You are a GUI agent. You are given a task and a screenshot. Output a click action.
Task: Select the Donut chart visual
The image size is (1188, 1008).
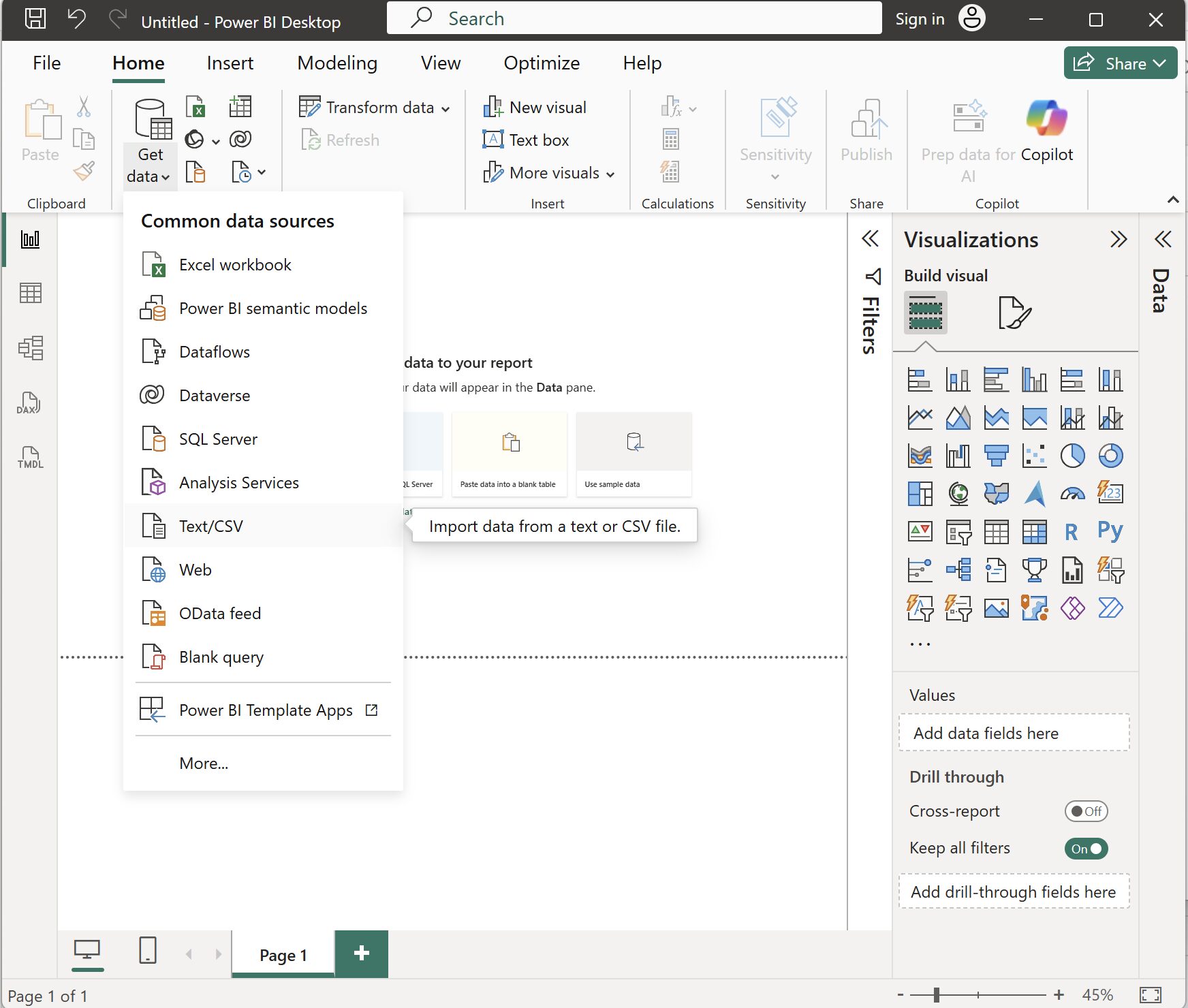pyautogui.click(x=1110, y=456)
